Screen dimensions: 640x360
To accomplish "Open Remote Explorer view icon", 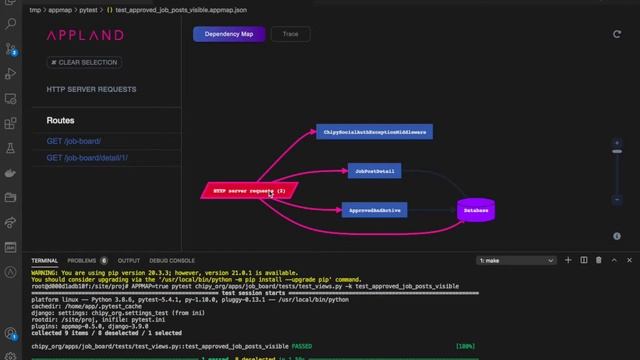I will point(11,98).
